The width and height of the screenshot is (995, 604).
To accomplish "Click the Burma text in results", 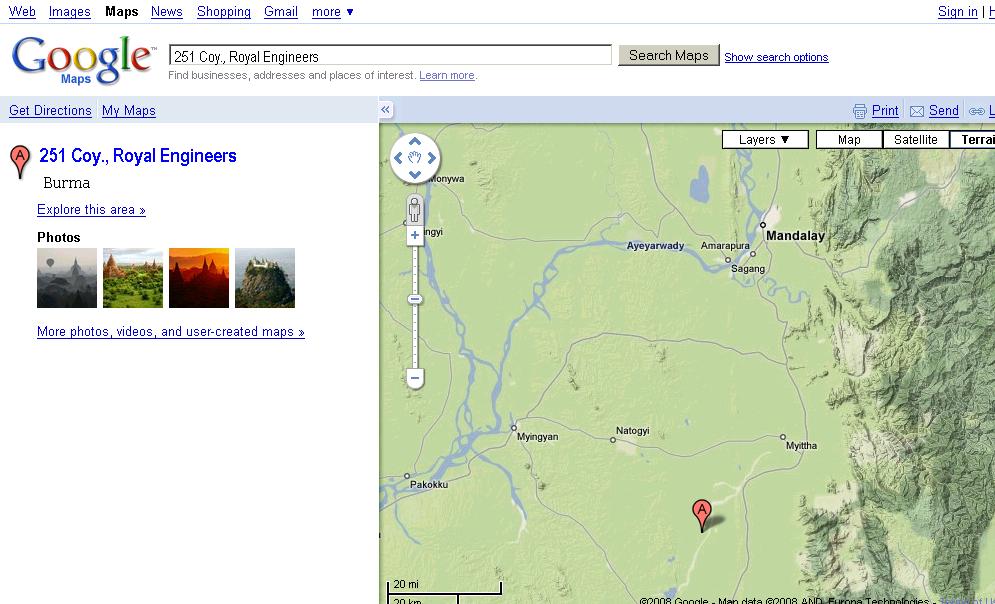I will (67, 183).
